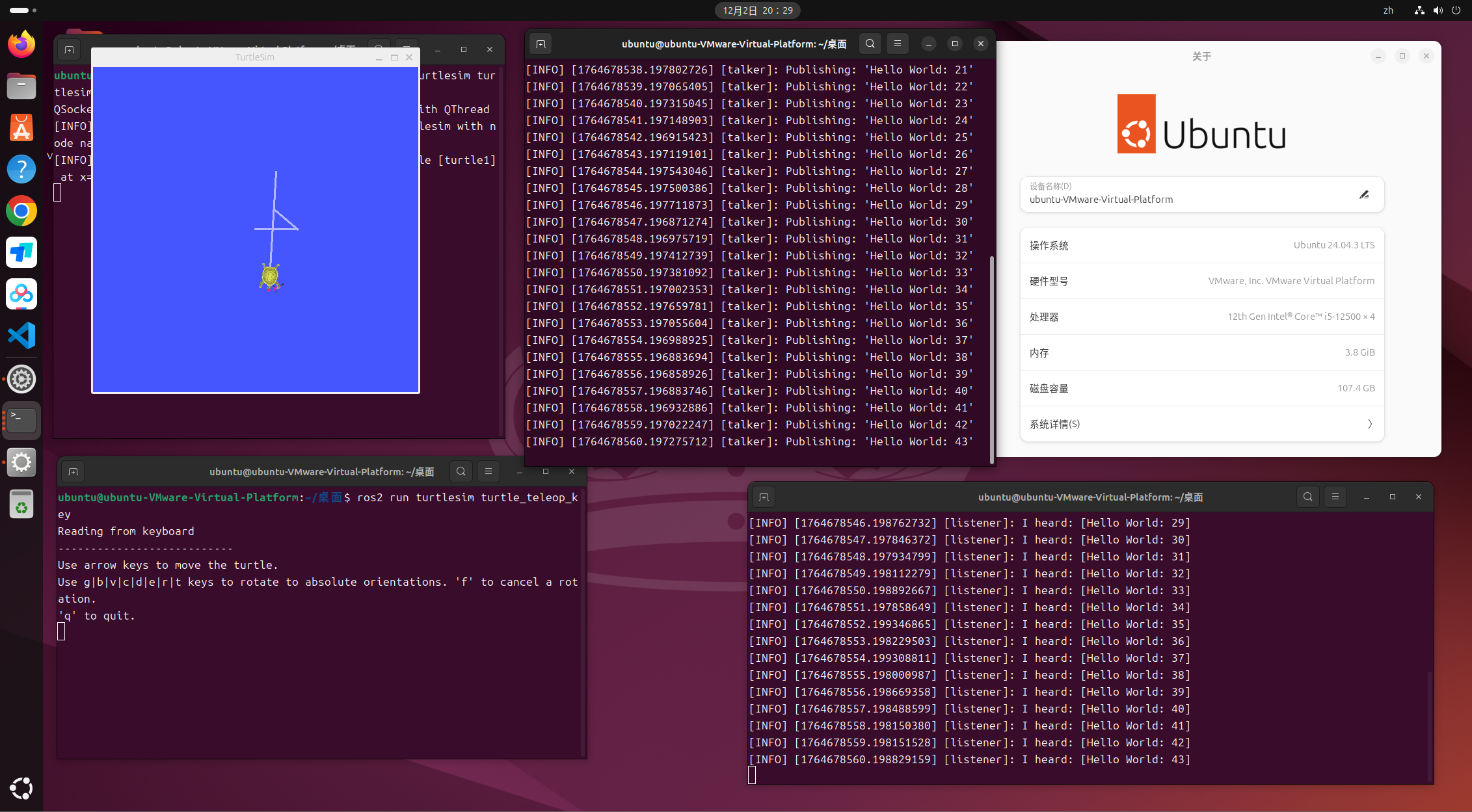Image resolution: width=1472 pixels, height=812 pixels.
Task: Click date and time in top bar
Action: pos(758,10)
